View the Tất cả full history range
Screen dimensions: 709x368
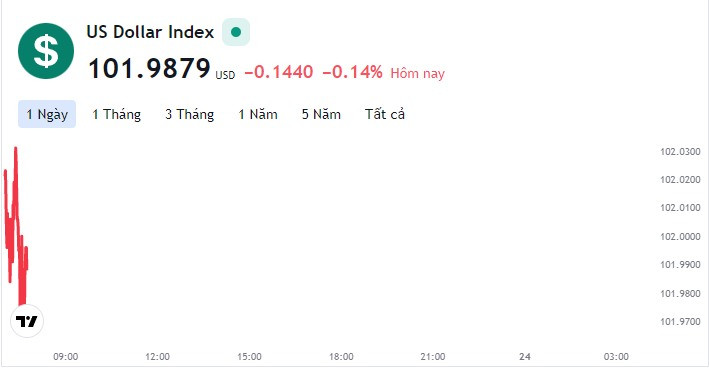point(385,114)
